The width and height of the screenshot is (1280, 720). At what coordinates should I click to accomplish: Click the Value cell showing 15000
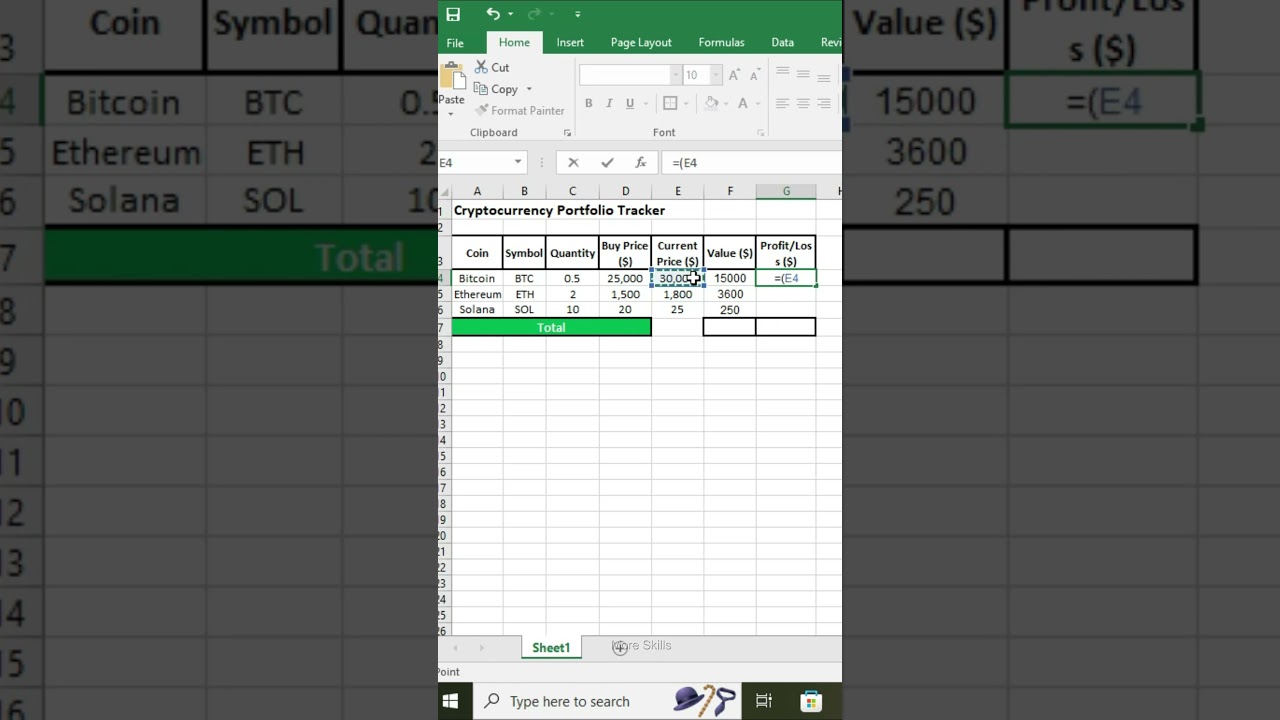(730, 278)
